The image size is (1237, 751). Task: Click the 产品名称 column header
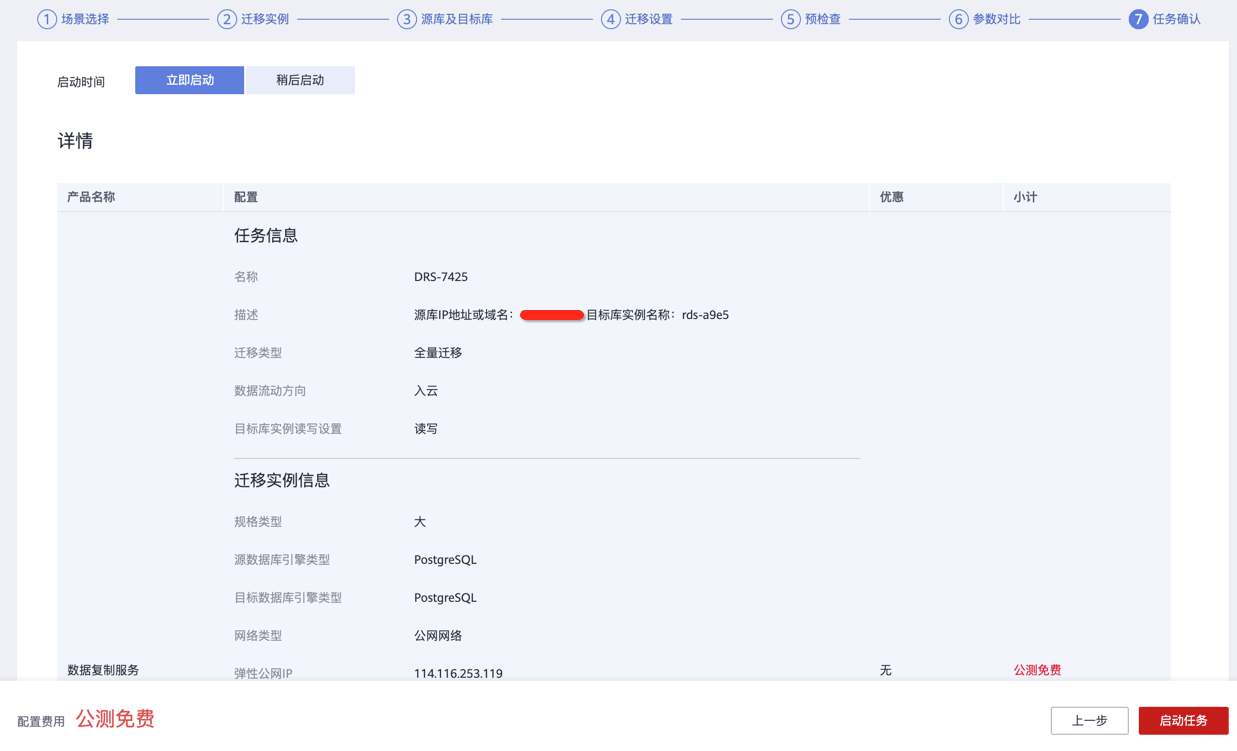click(91, 197)
